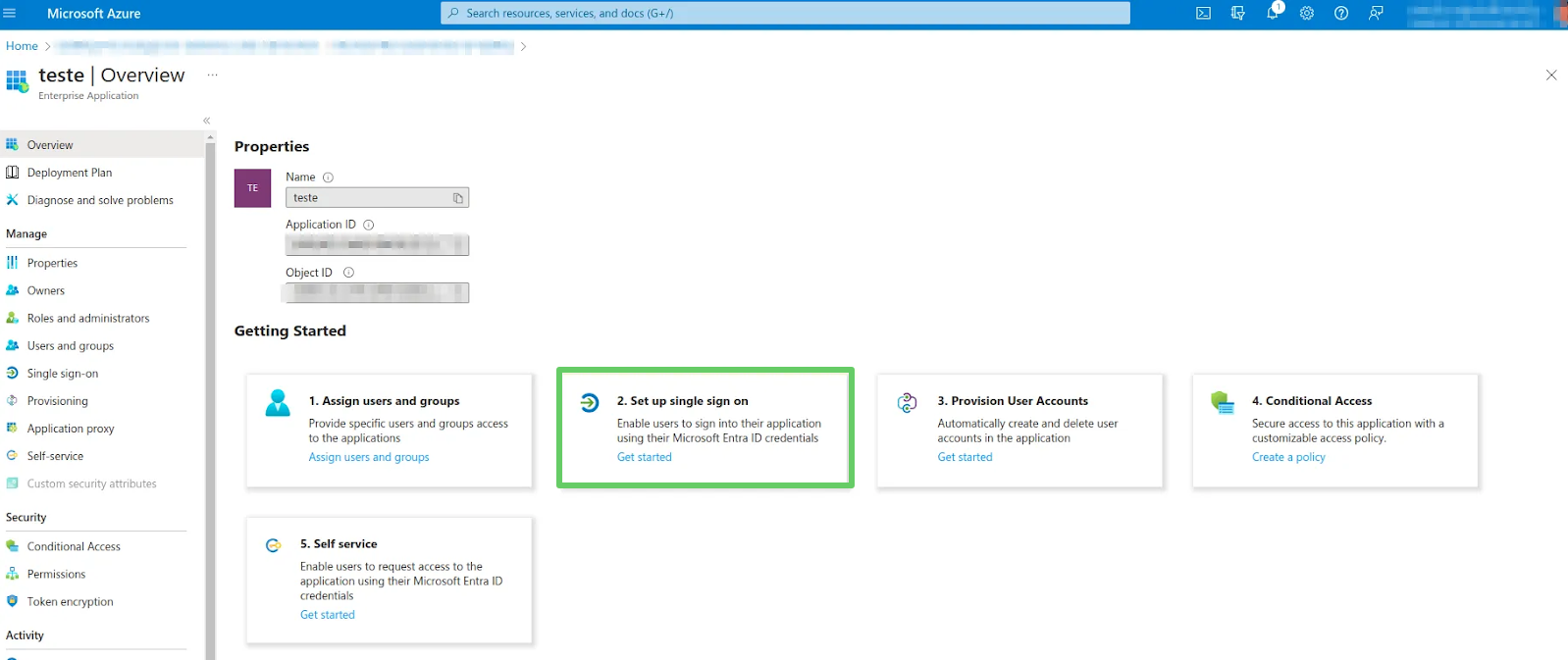This screenshot has height=660, width=1568.
Task: Click the Permissions hierarchy icon
Action: [12, 574]
